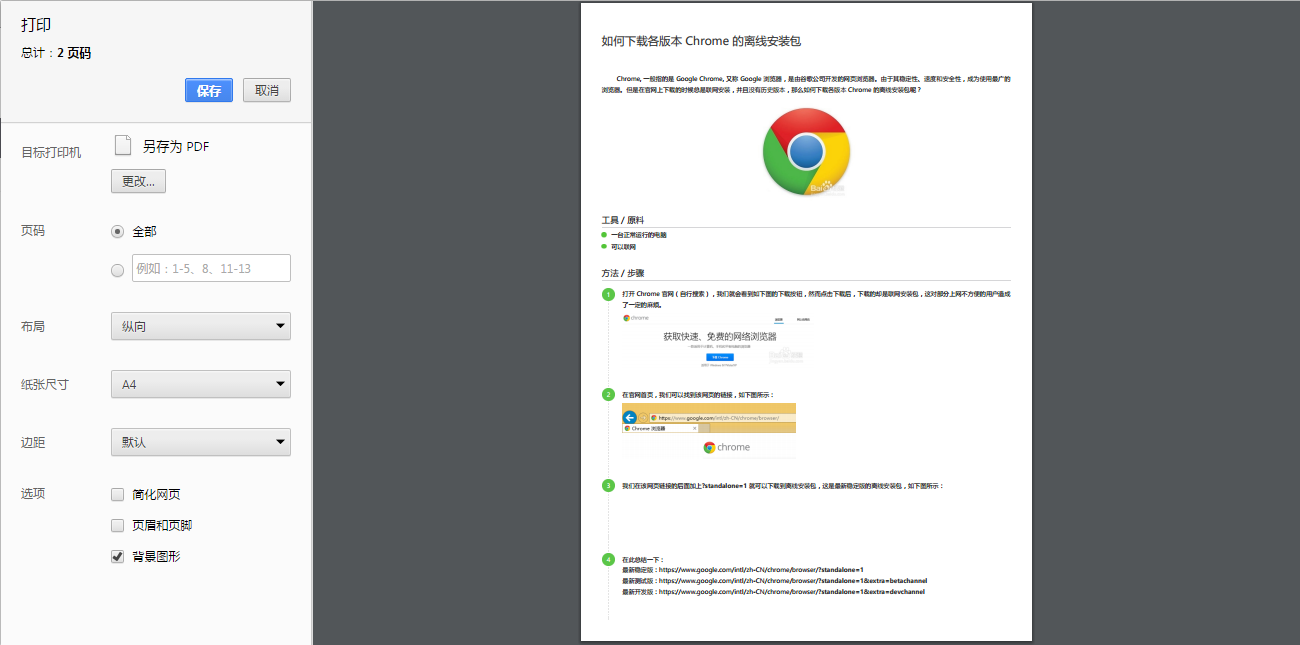Click the green step 4 circle in preview
Image resolution: width=1300 pixels, height=645 pixels.
click(608, 559)
